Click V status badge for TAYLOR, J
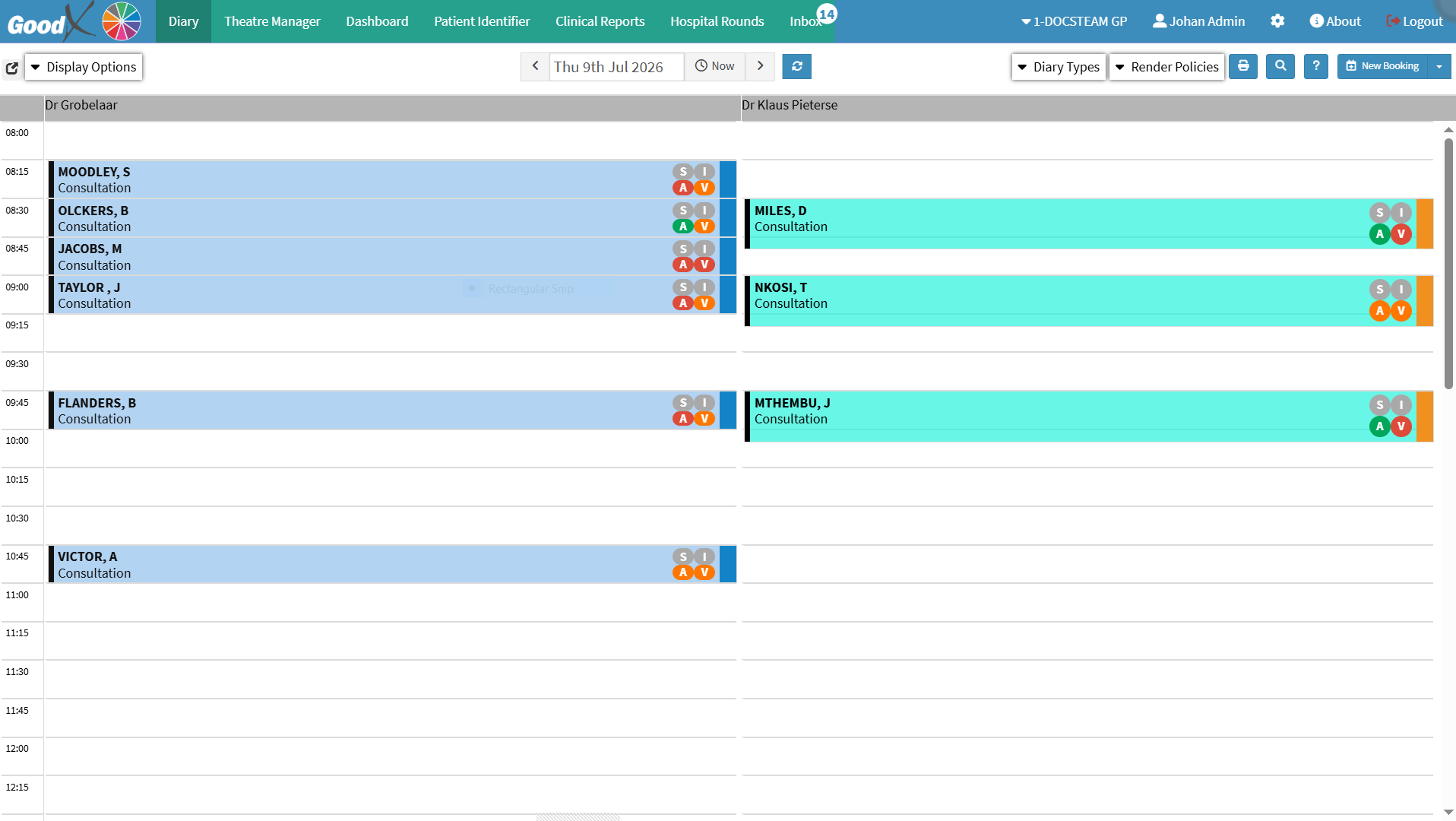 click(x=704, y=303)
